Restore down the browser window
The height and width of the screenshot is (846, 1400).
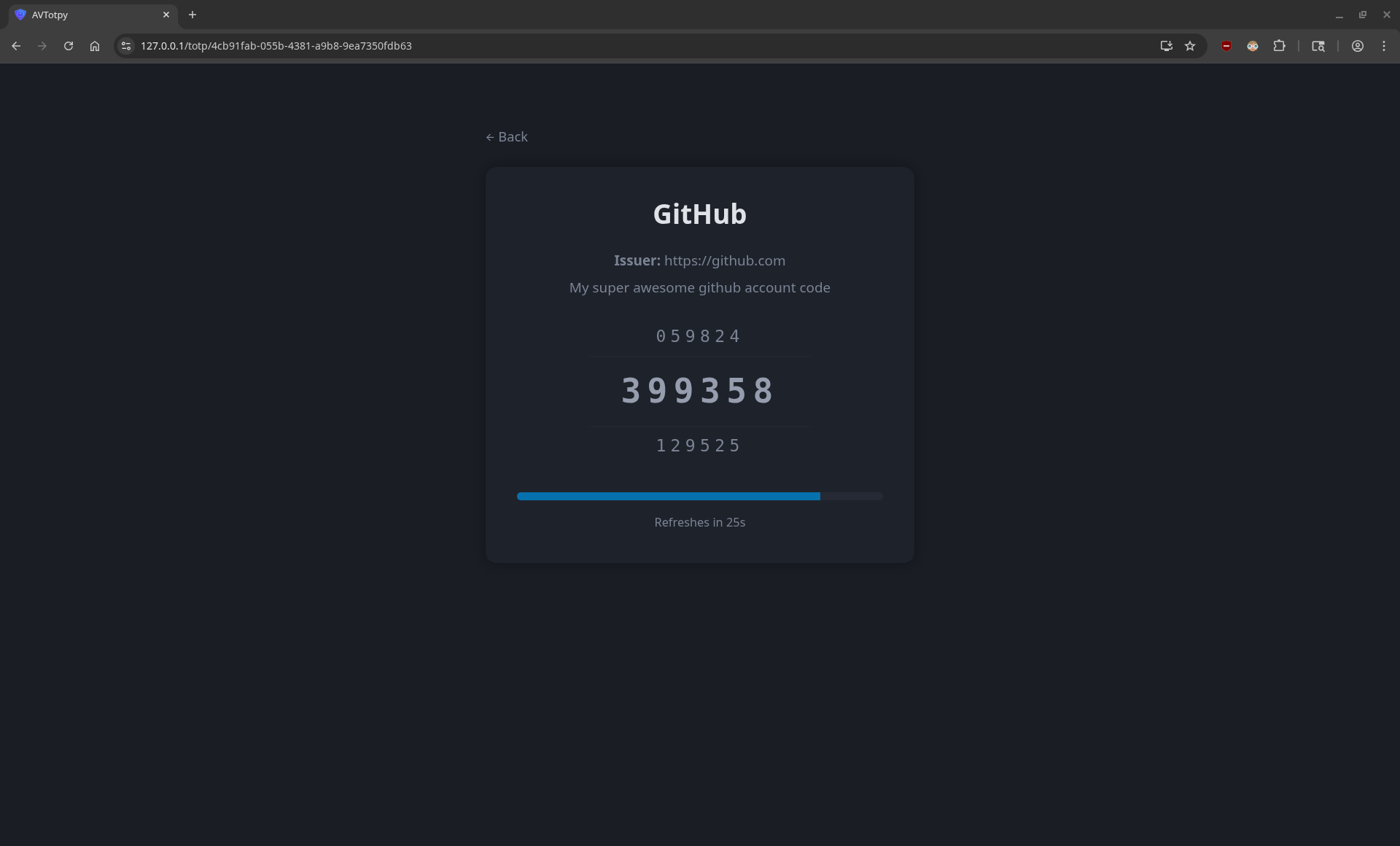1363,15
